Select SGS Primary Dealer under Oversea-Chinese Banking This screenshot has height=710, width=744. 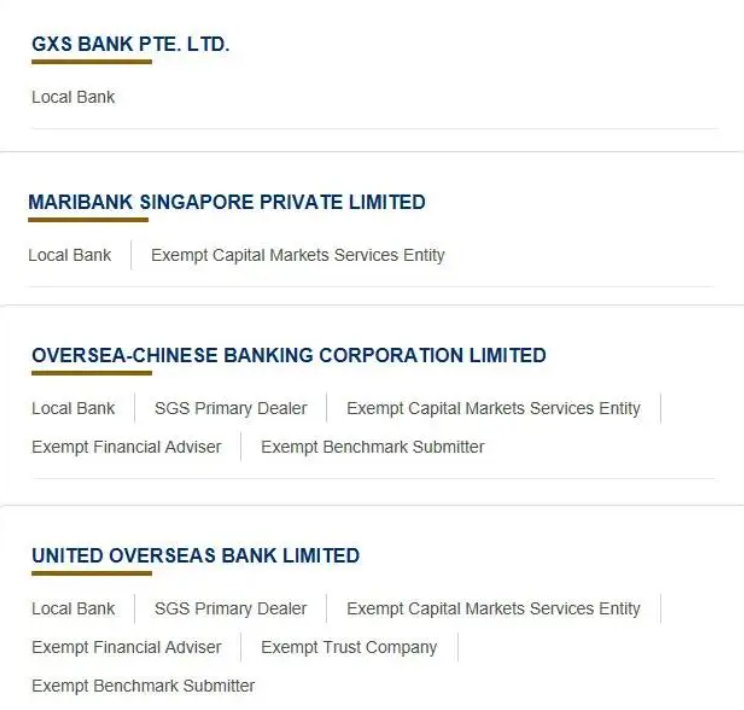click(231, 408)
